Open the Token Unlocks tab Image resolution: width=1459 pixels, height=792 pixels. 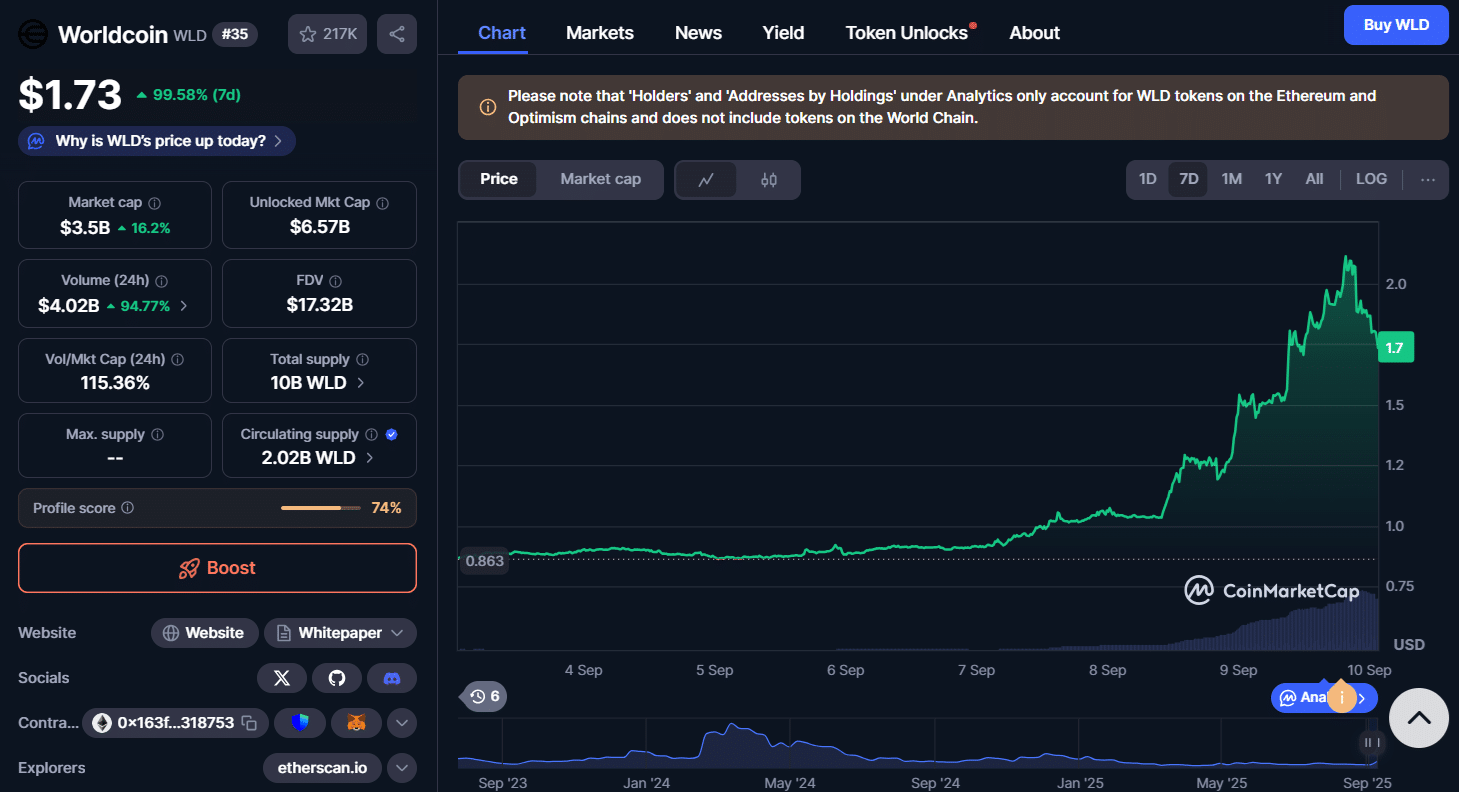[x=906, y=33]
